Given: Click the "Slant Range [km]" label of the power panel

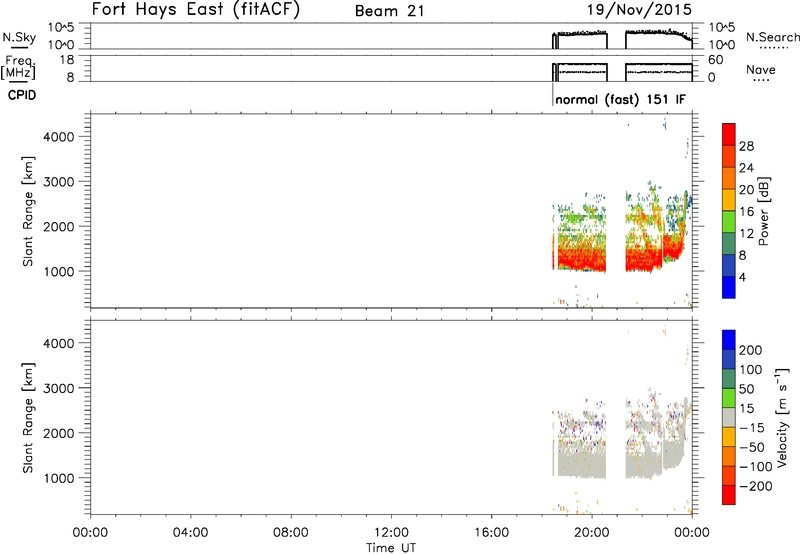Looking at the screenshot, I should pyautogui.click(x=28, y=211).
